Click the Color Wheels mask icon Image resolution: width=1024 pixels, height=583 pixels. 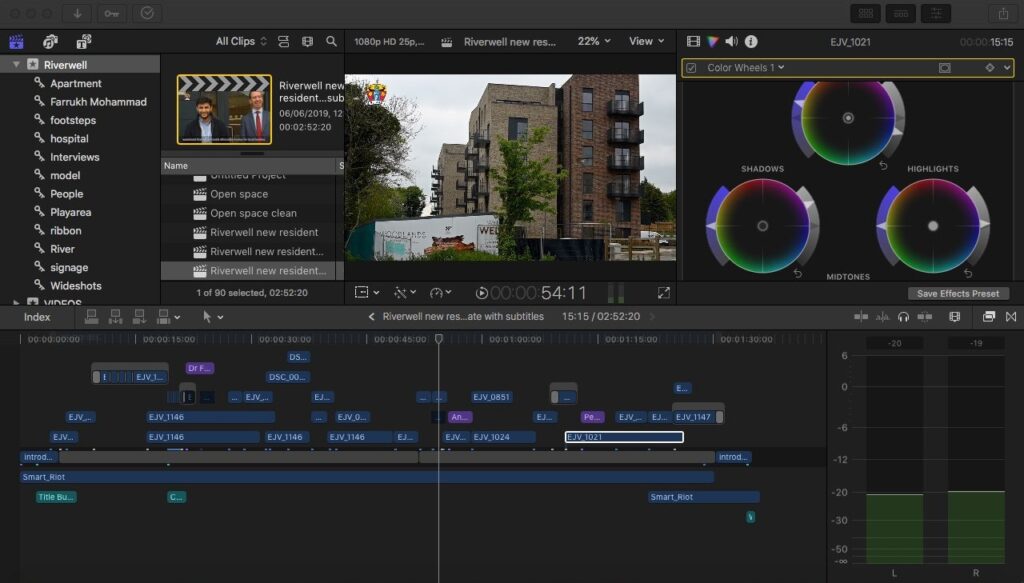point(944,68)
